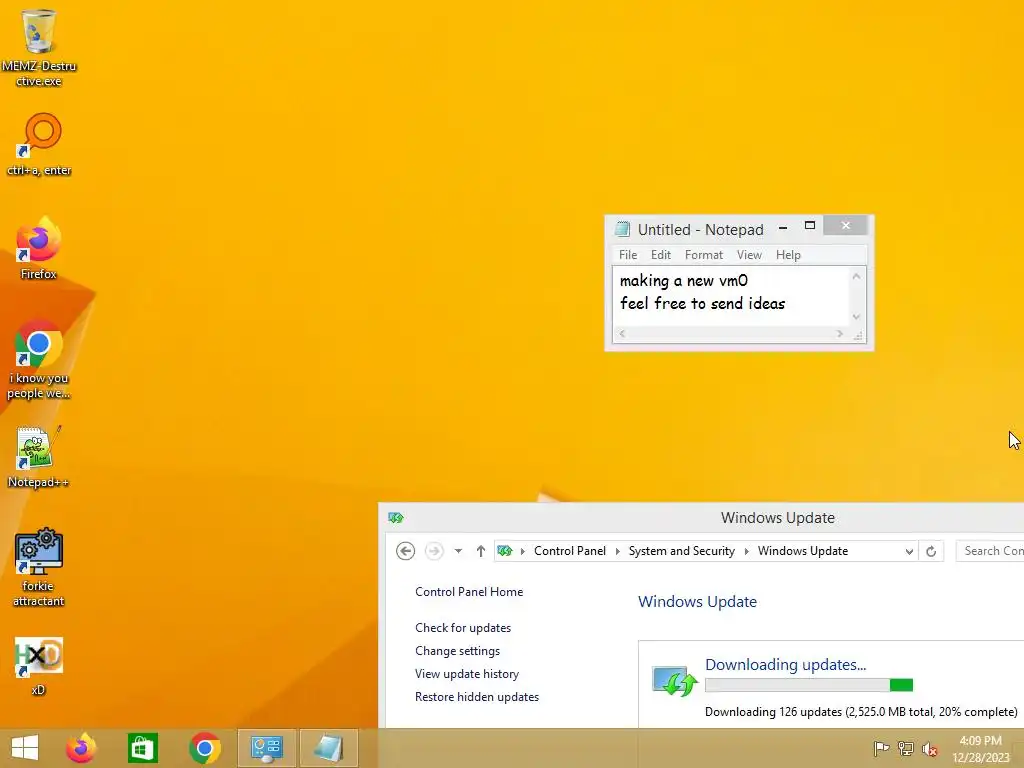Click the muted volume tray icon

930,748
